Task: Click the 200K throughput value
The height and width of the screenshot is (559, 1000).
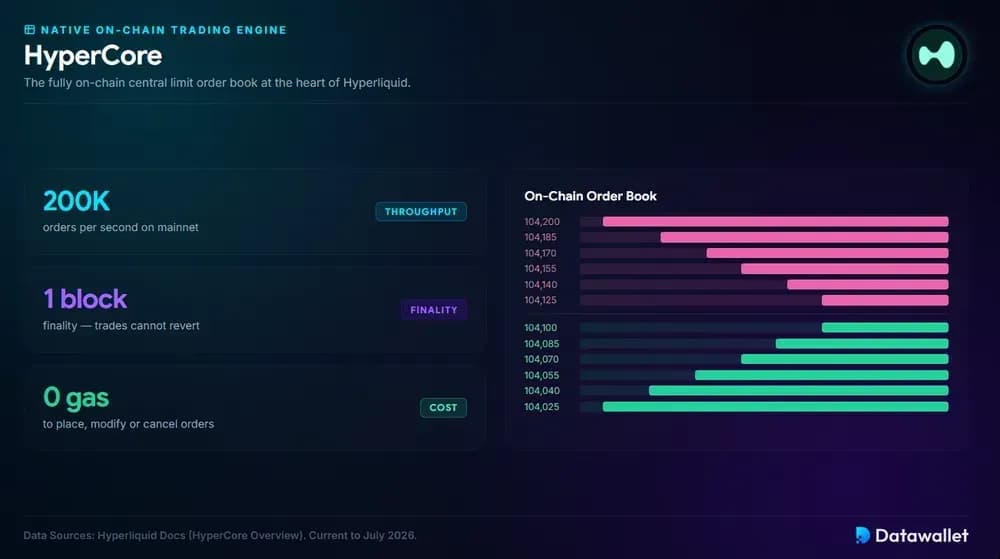Action: point(77,201)
